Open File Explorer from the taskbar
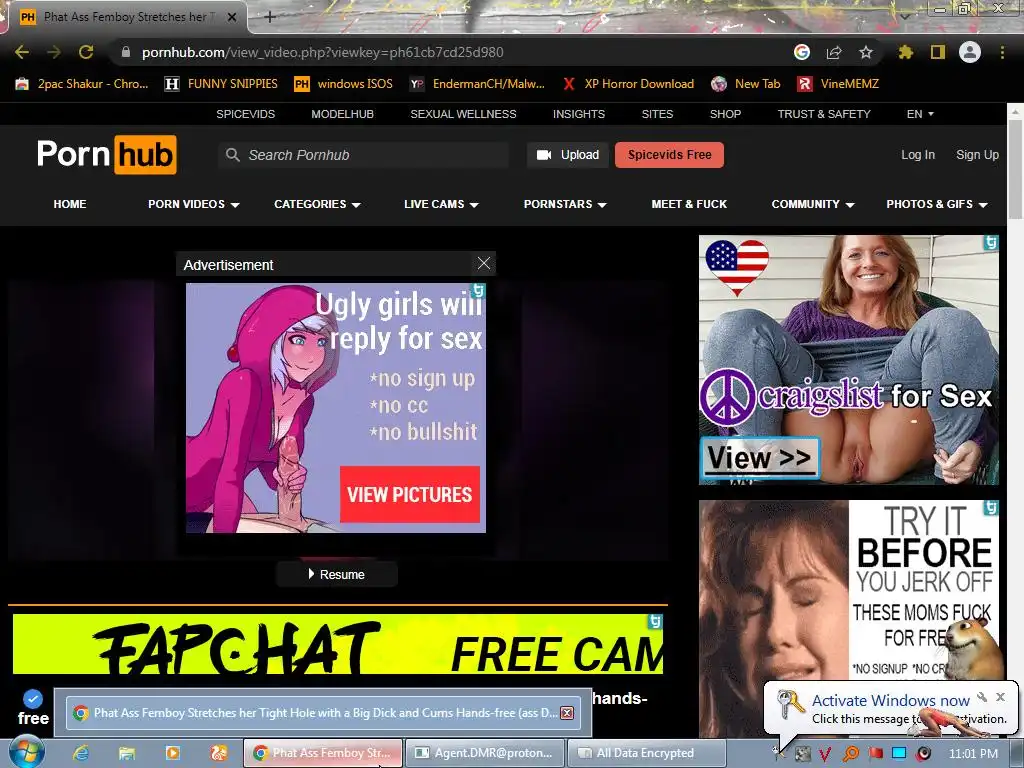The width and height of the screenshot is (1024, 768). (x=127, y=753)
